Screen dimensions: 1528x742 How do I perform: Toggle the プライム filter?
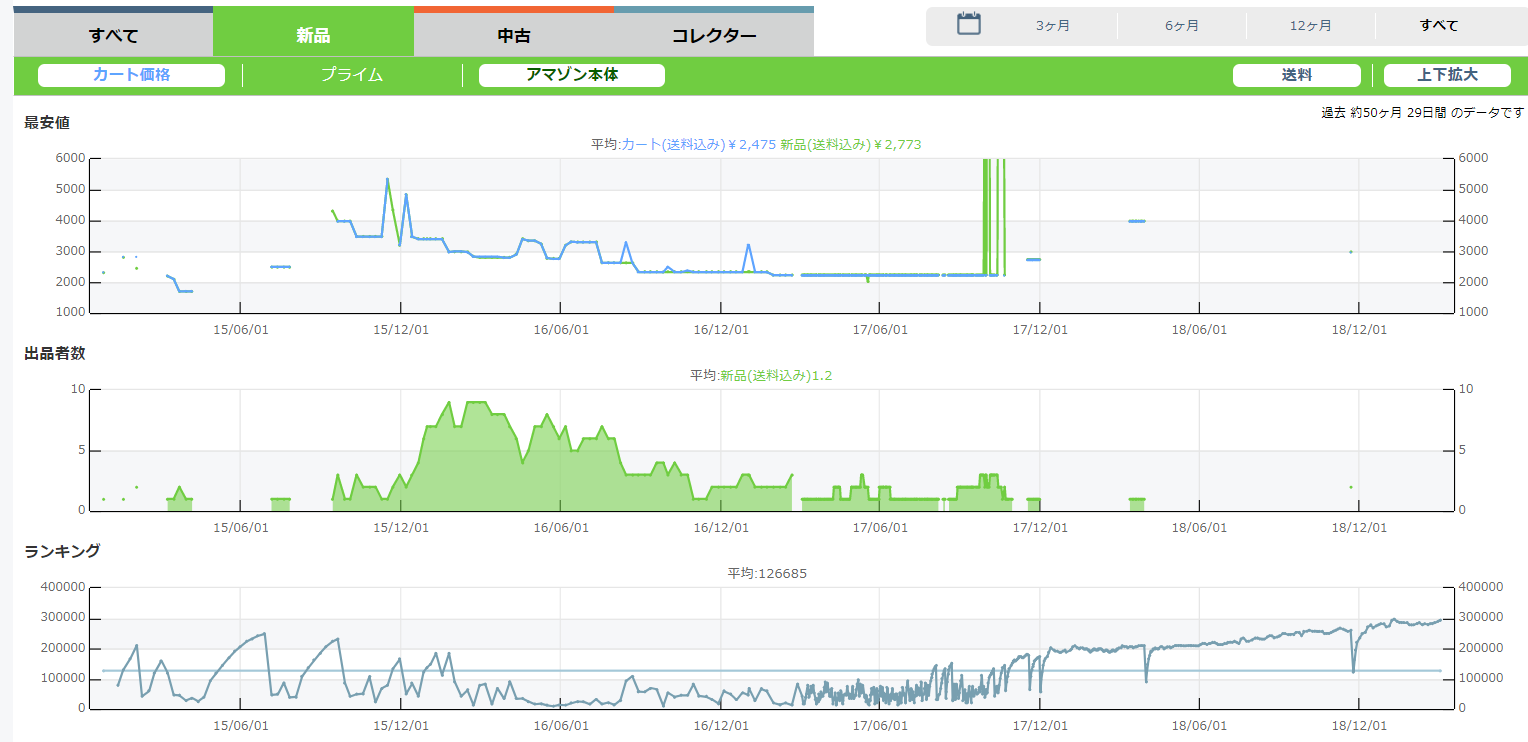[x=352, y=75]
